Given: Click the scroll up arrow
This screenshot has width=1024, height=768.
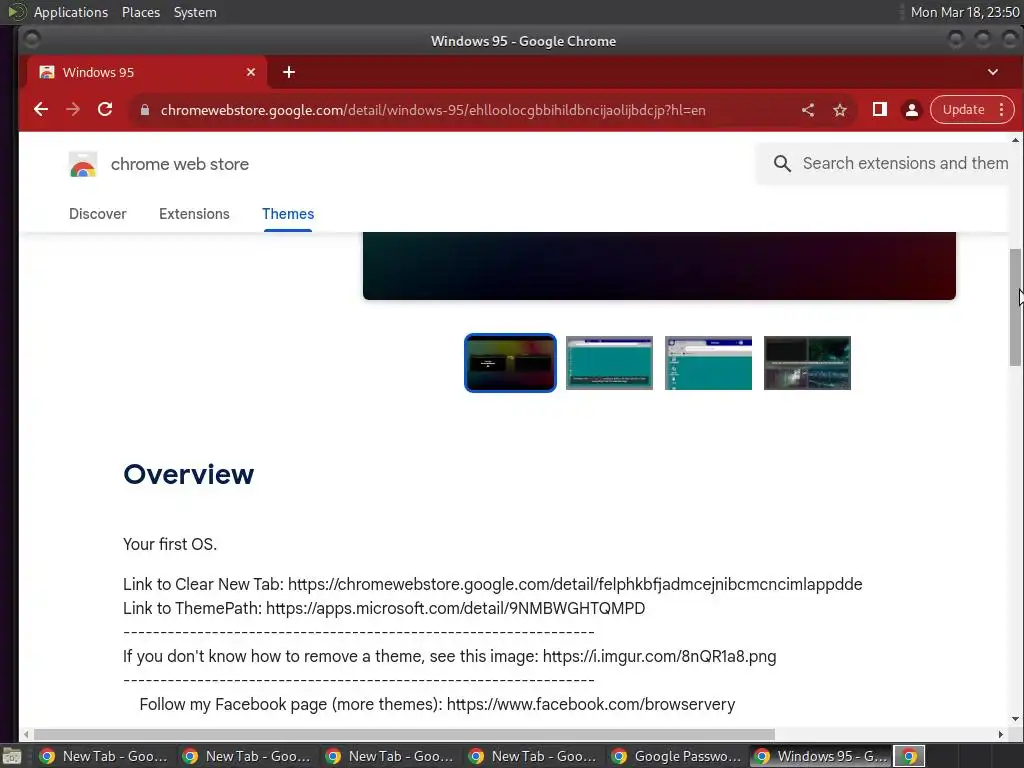Looking at the screenshot, I should (1015, 140).
